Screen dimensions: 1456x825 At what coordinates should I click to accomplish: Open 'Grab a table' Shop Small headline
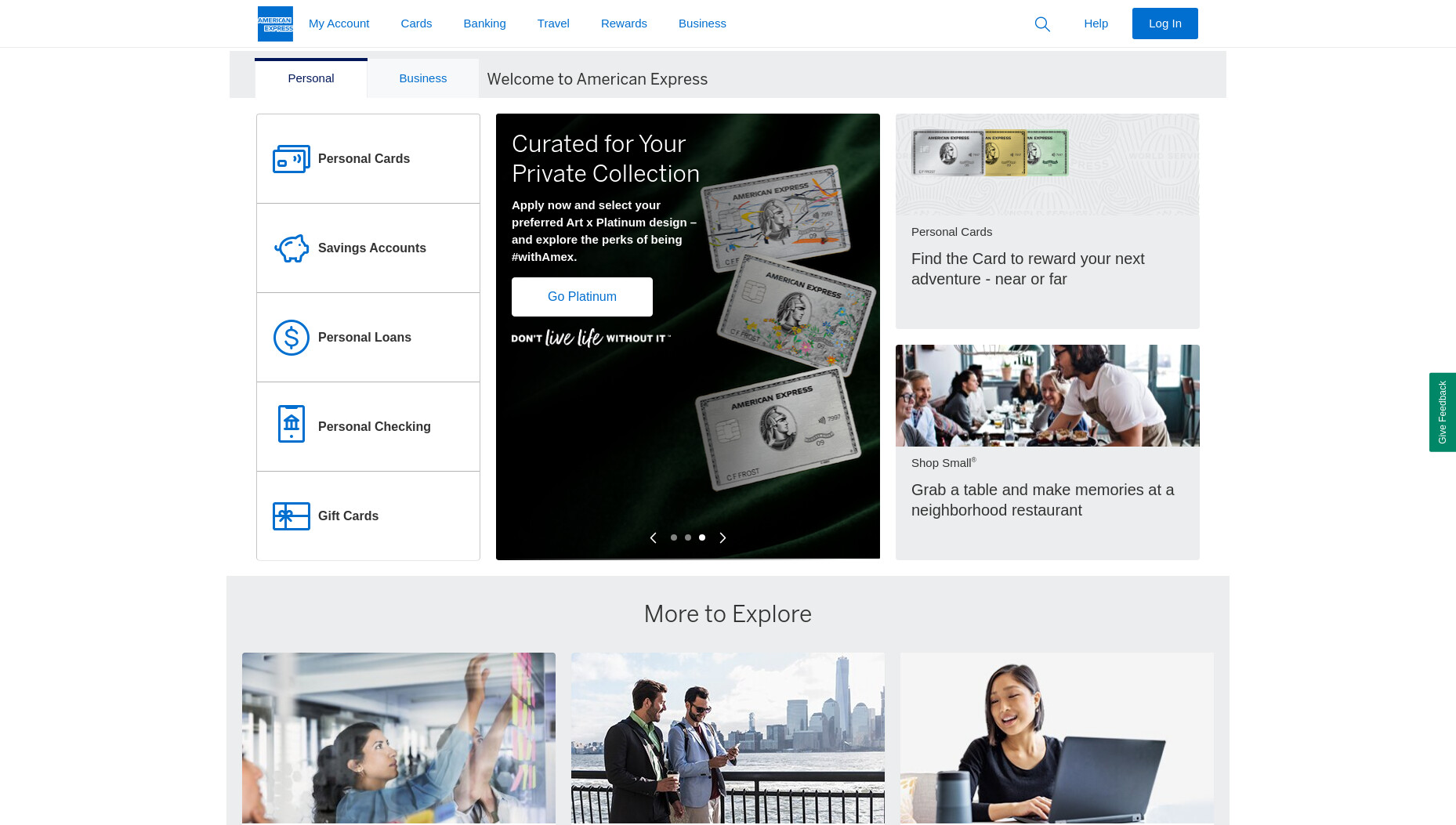1042,500
